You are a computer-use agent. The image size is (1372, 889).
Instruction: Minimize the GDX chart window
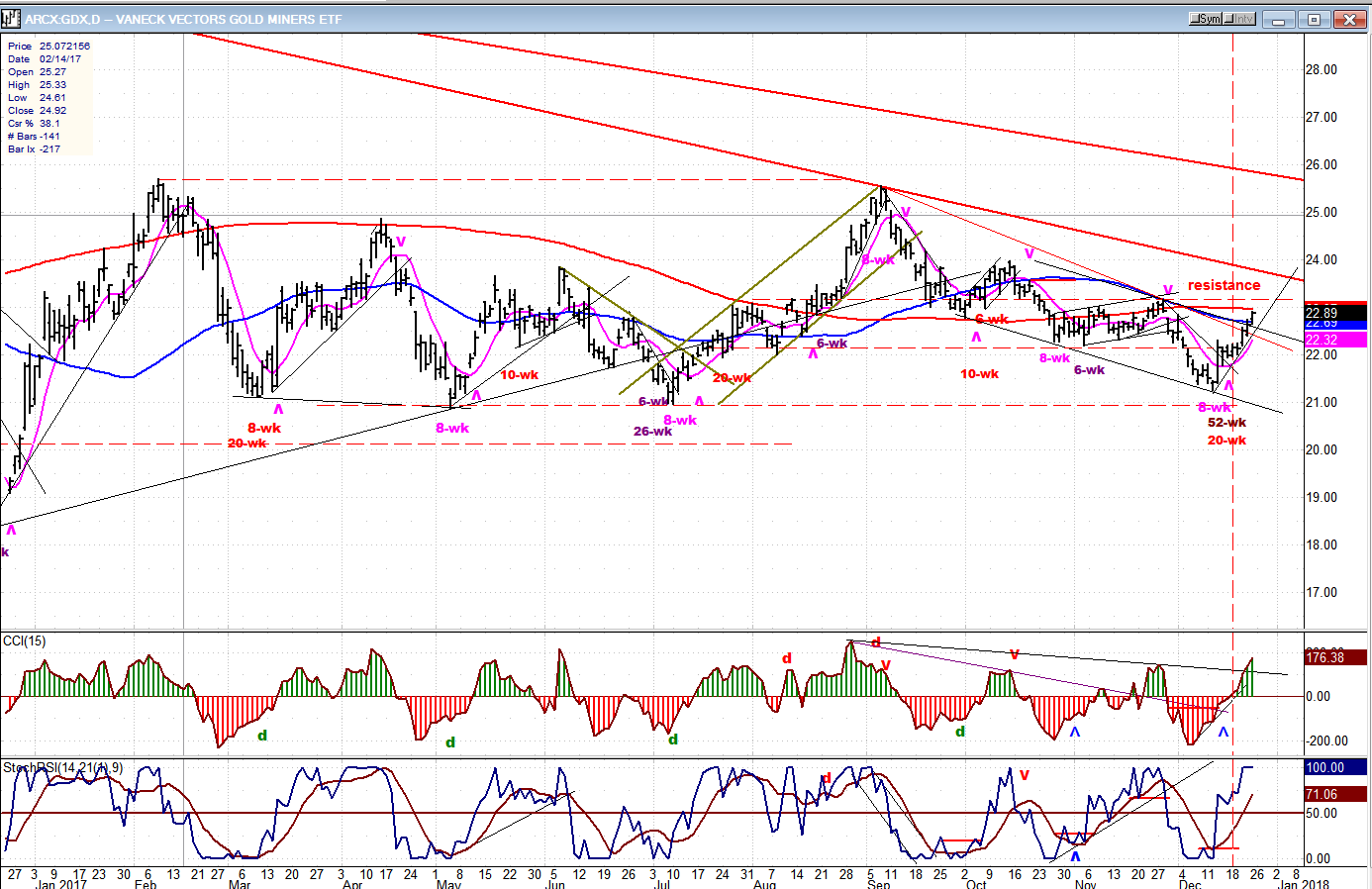(1279, 19)
